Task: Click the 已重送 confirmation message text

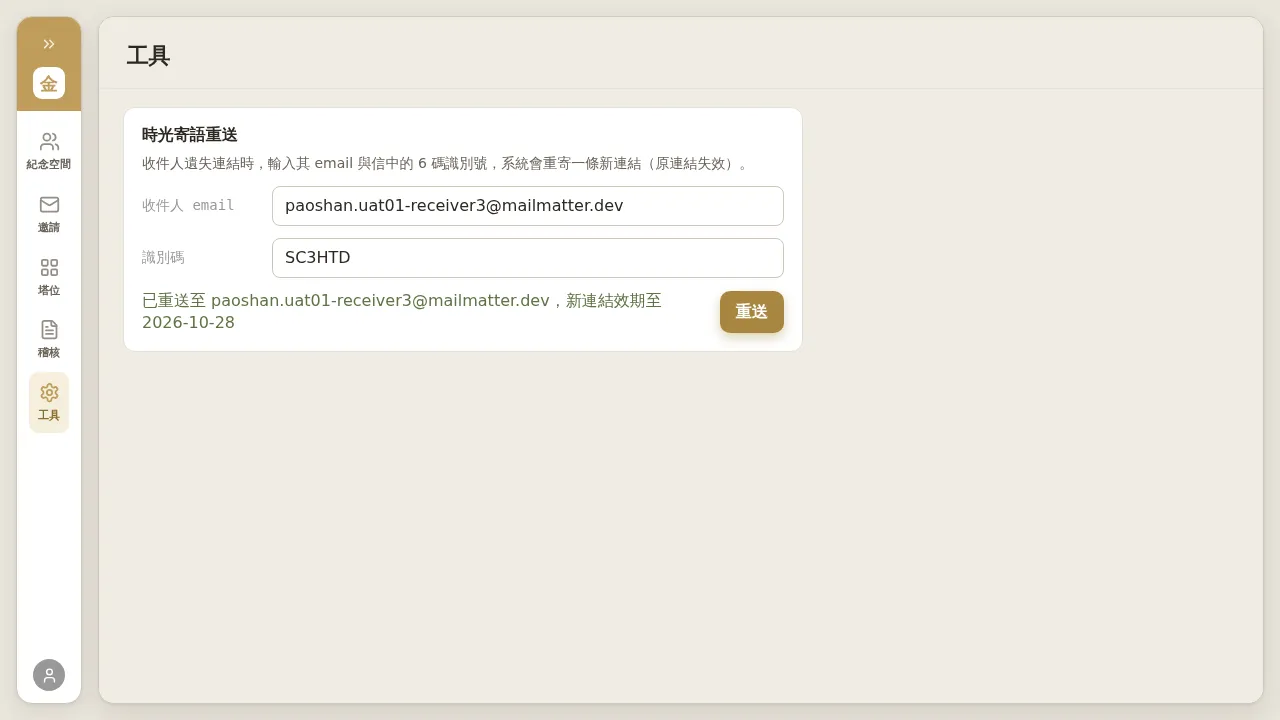Action: tap(402, 311)
